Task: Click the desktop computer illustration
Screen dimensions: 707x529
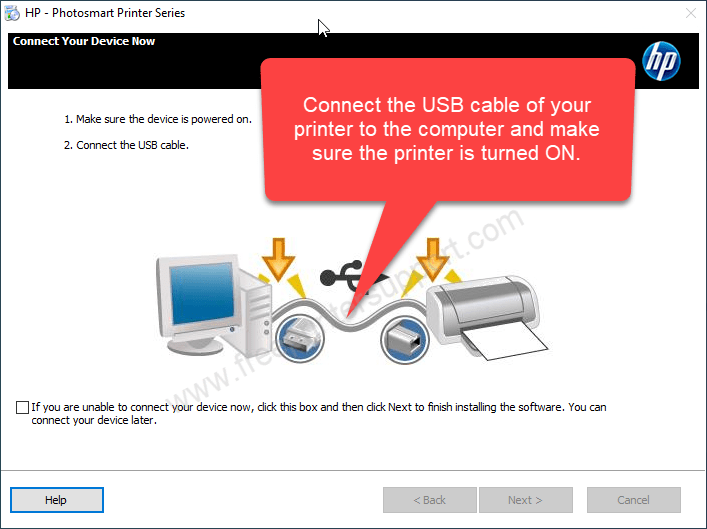Action: click(214, 305)
